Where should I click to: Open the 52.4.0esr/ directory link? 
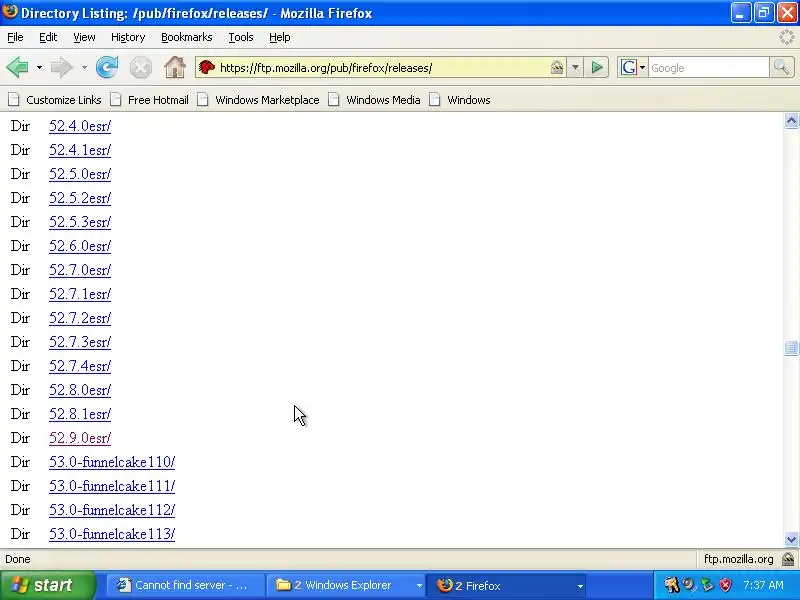point(80,126)
